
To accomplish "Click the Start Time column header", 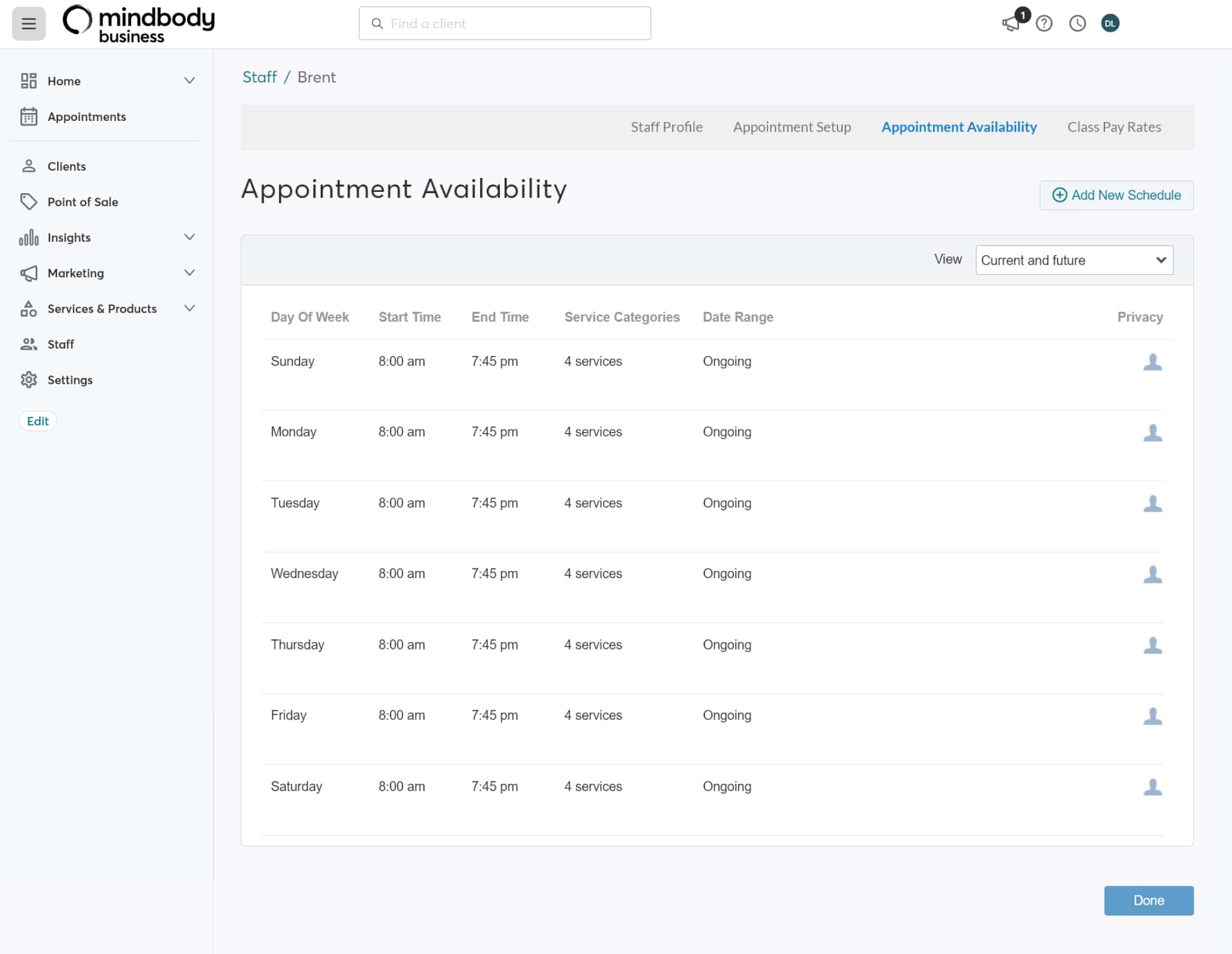I will click(x=410, y=317).
